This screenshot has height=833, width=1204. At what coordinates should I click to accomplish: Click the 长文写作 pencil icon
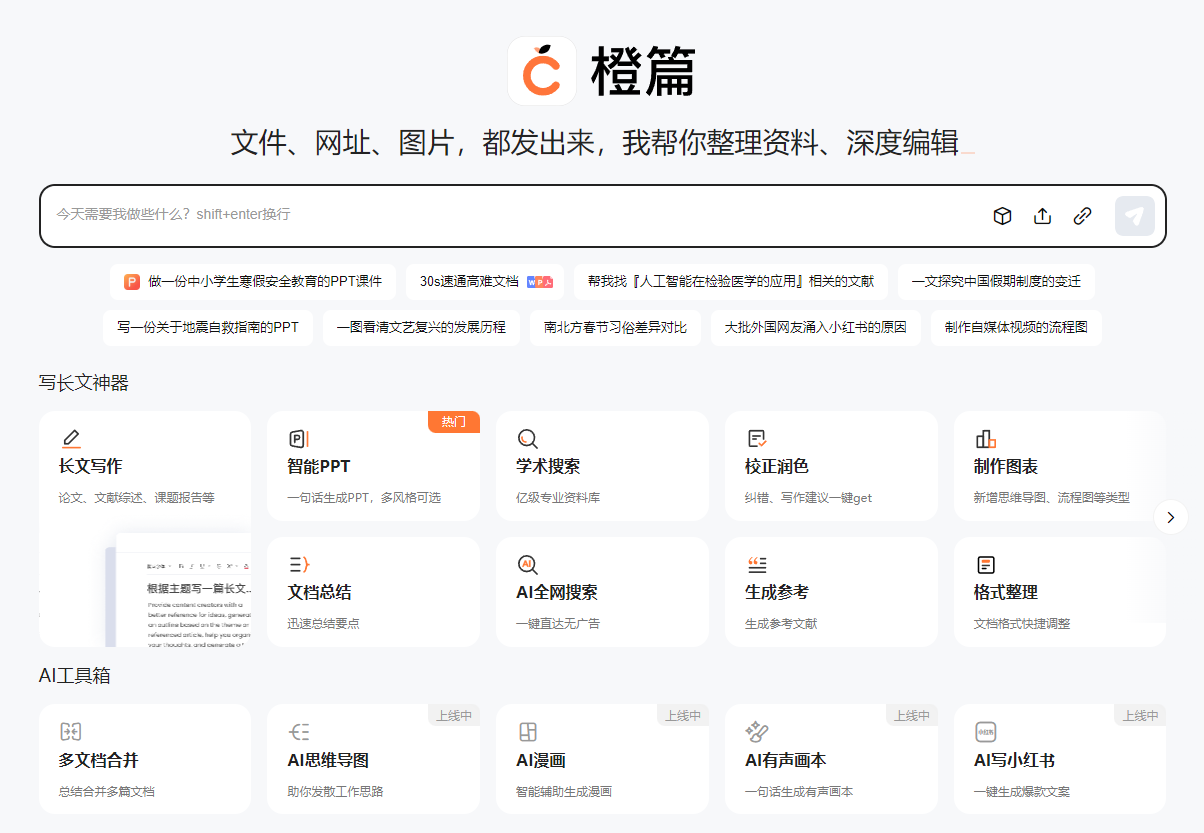[70, 438]
